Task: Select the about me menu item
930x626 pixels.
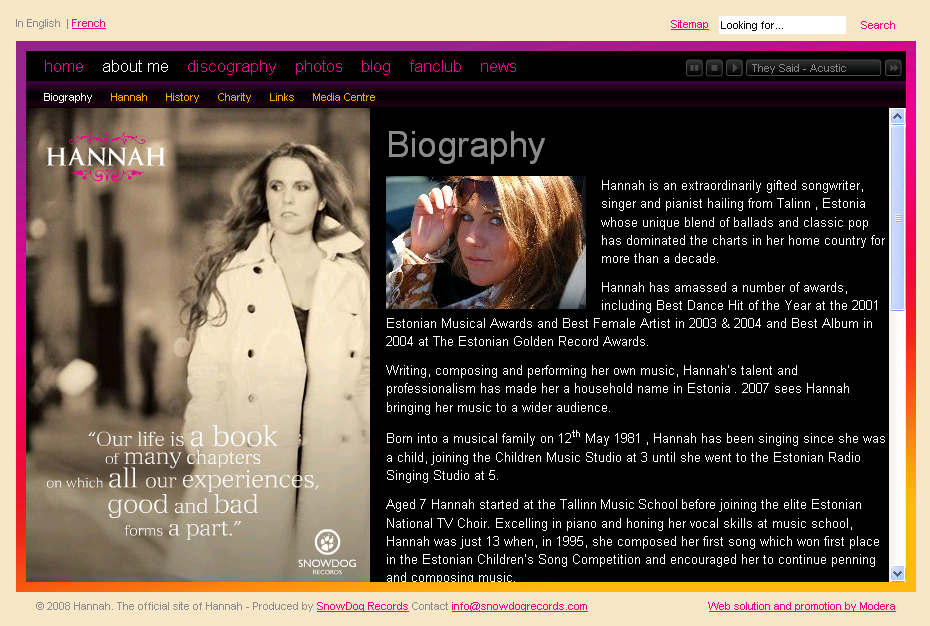Action: [135, 66]
